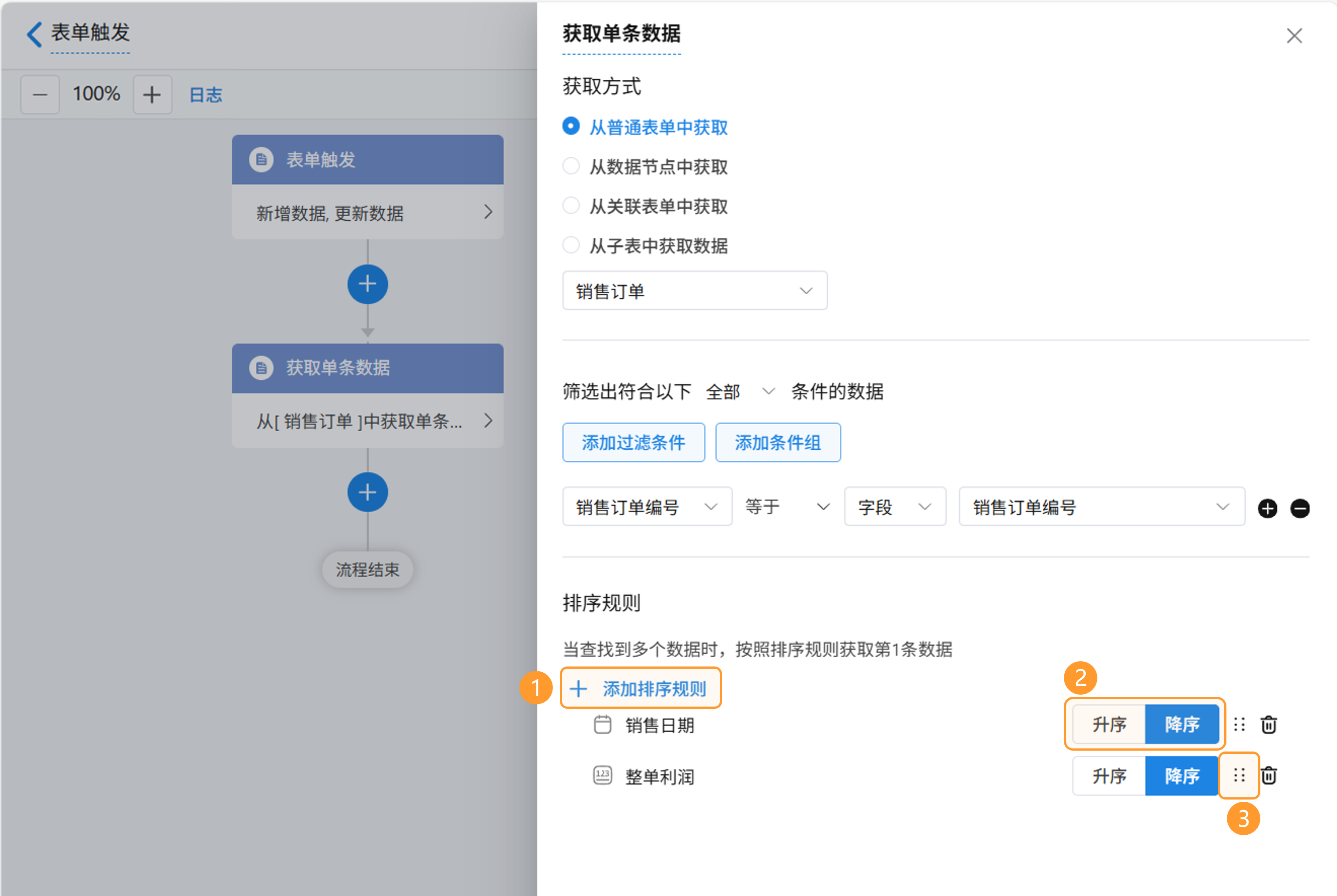Click the black plus to add a condition row
Screen dimensions: 1337x896
1267,508
